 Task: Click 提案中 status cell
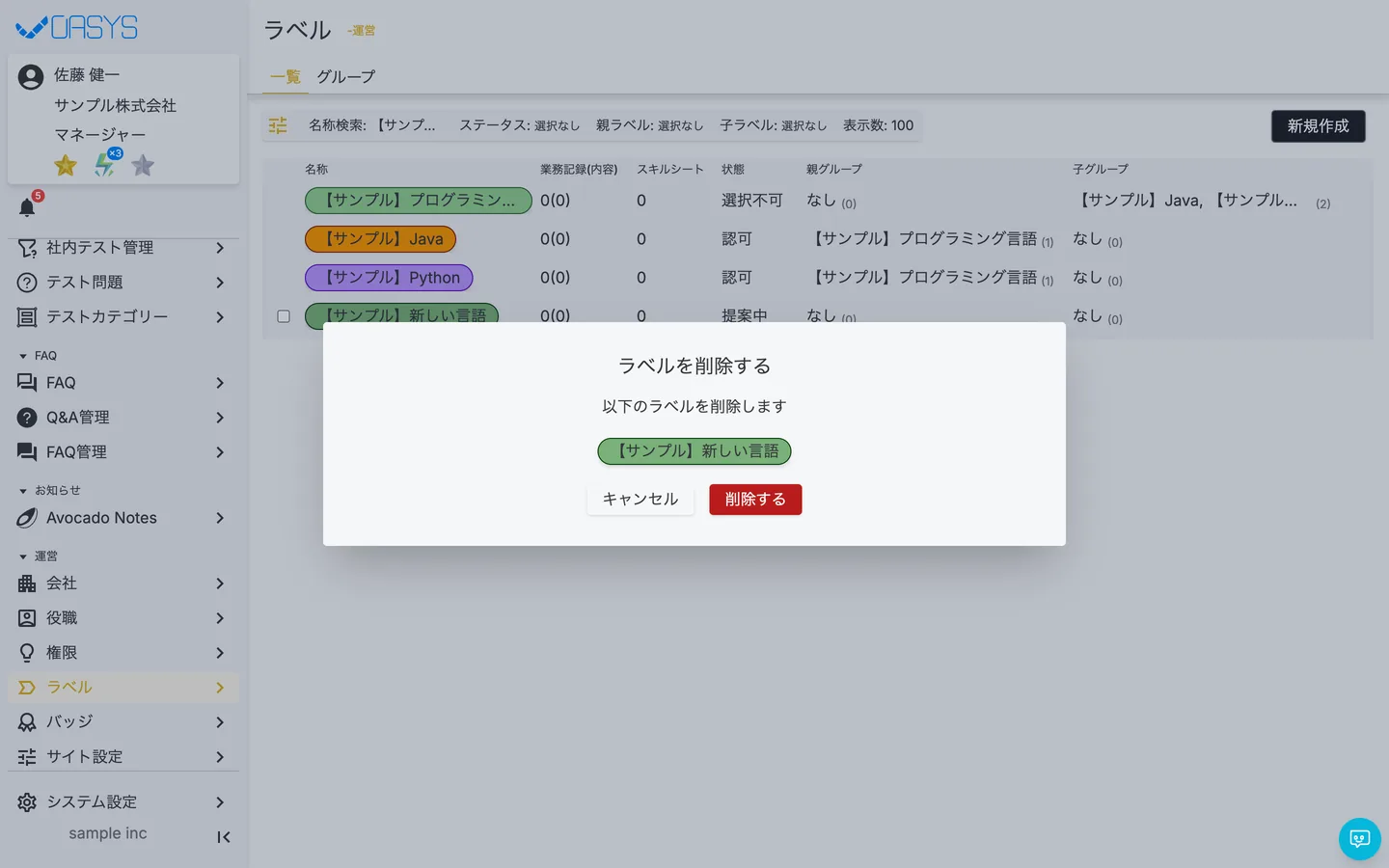(x=745, y=315)
